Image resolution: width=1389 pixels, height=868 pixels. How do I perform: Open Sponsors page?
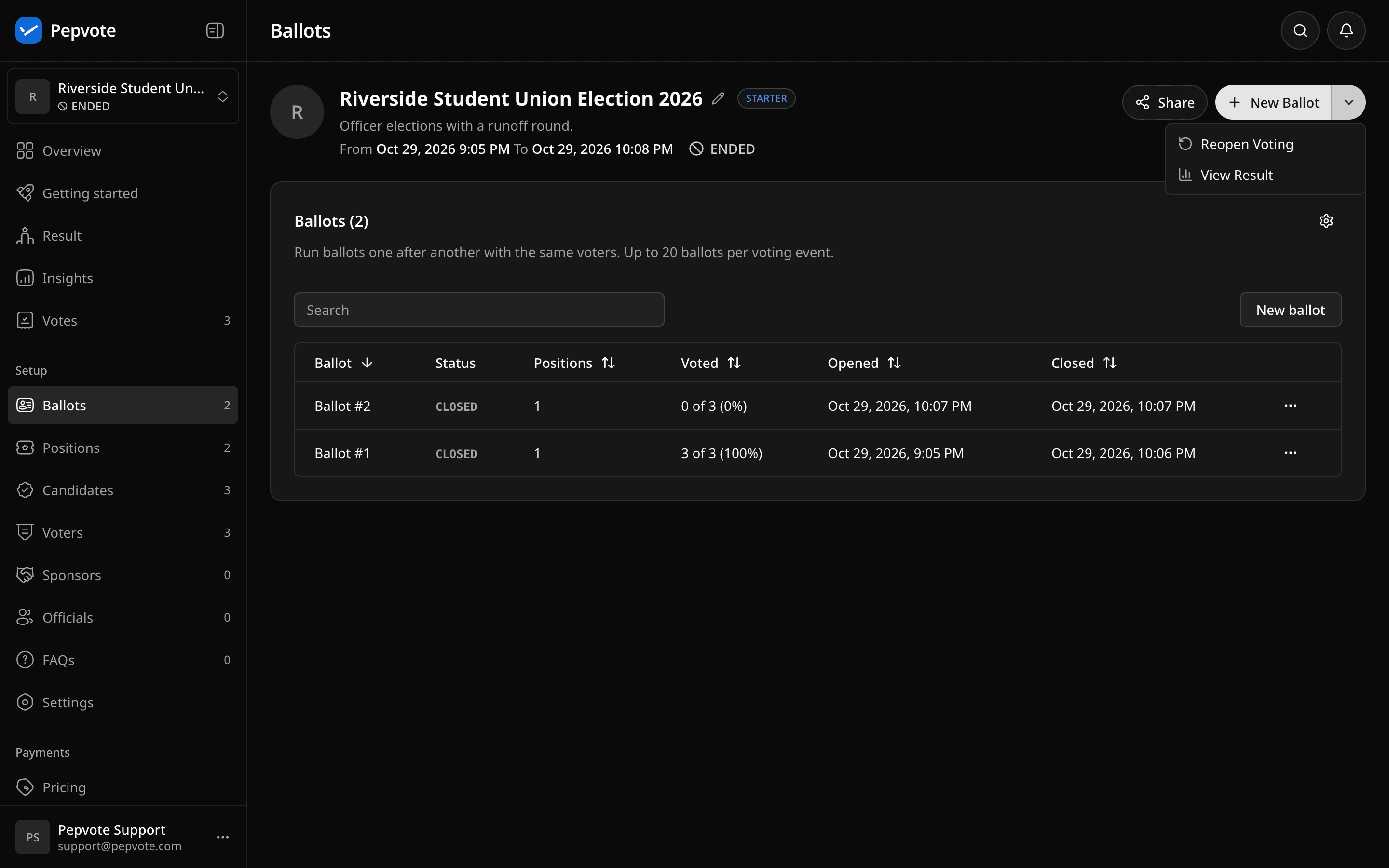click(x=123, y=575)
